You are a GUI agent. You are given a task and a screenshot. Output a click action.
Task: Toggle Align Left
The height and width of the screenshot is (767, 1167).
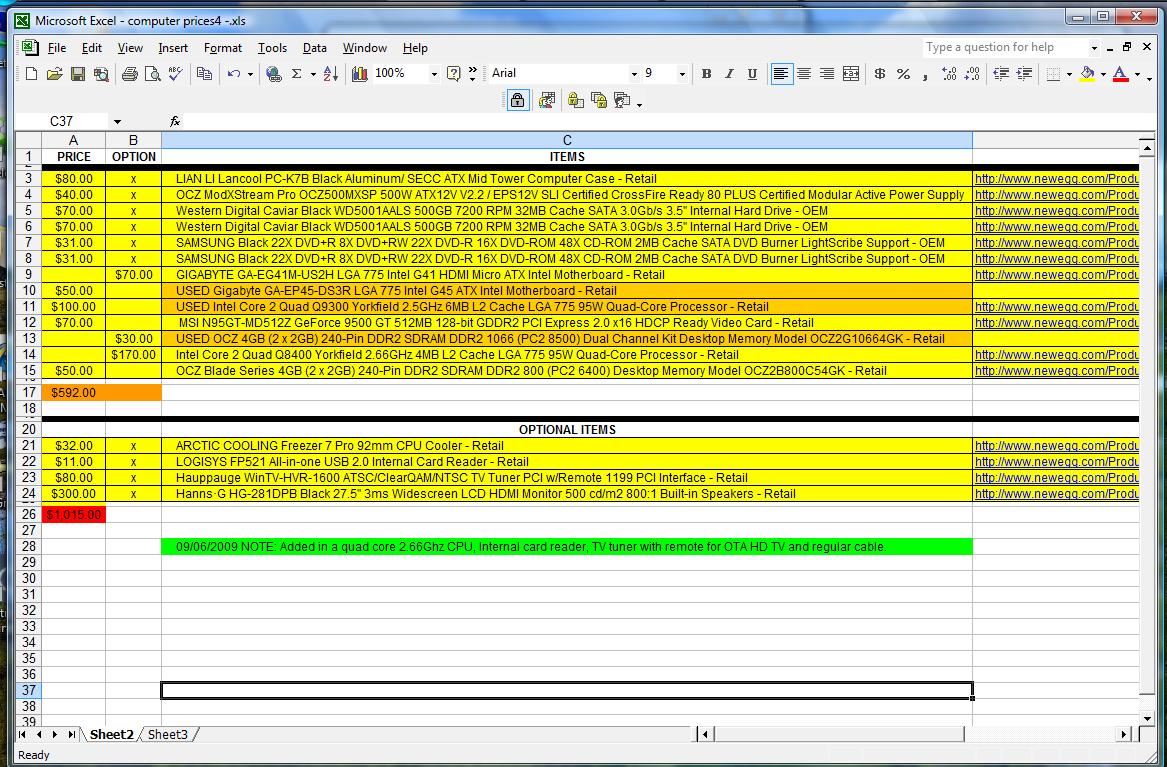(781, 74)
